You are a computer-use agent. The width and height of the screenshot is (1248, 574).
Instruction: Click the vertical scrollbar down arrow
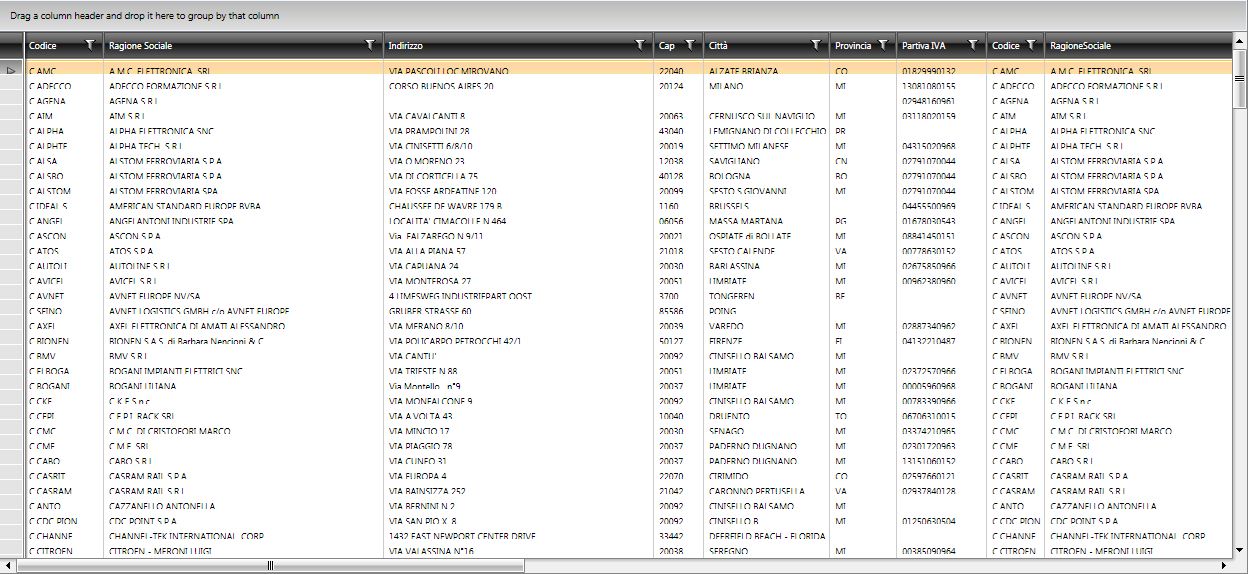(1240, 550)
